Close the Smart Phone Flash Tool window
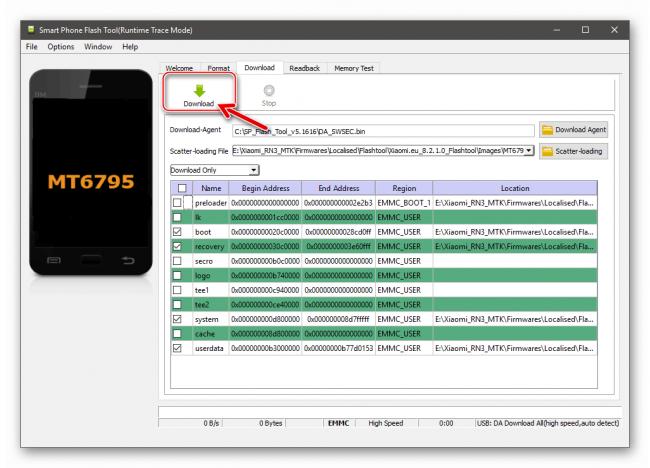The height and width of the screenshot is (468, 650). tap(614, 30)
